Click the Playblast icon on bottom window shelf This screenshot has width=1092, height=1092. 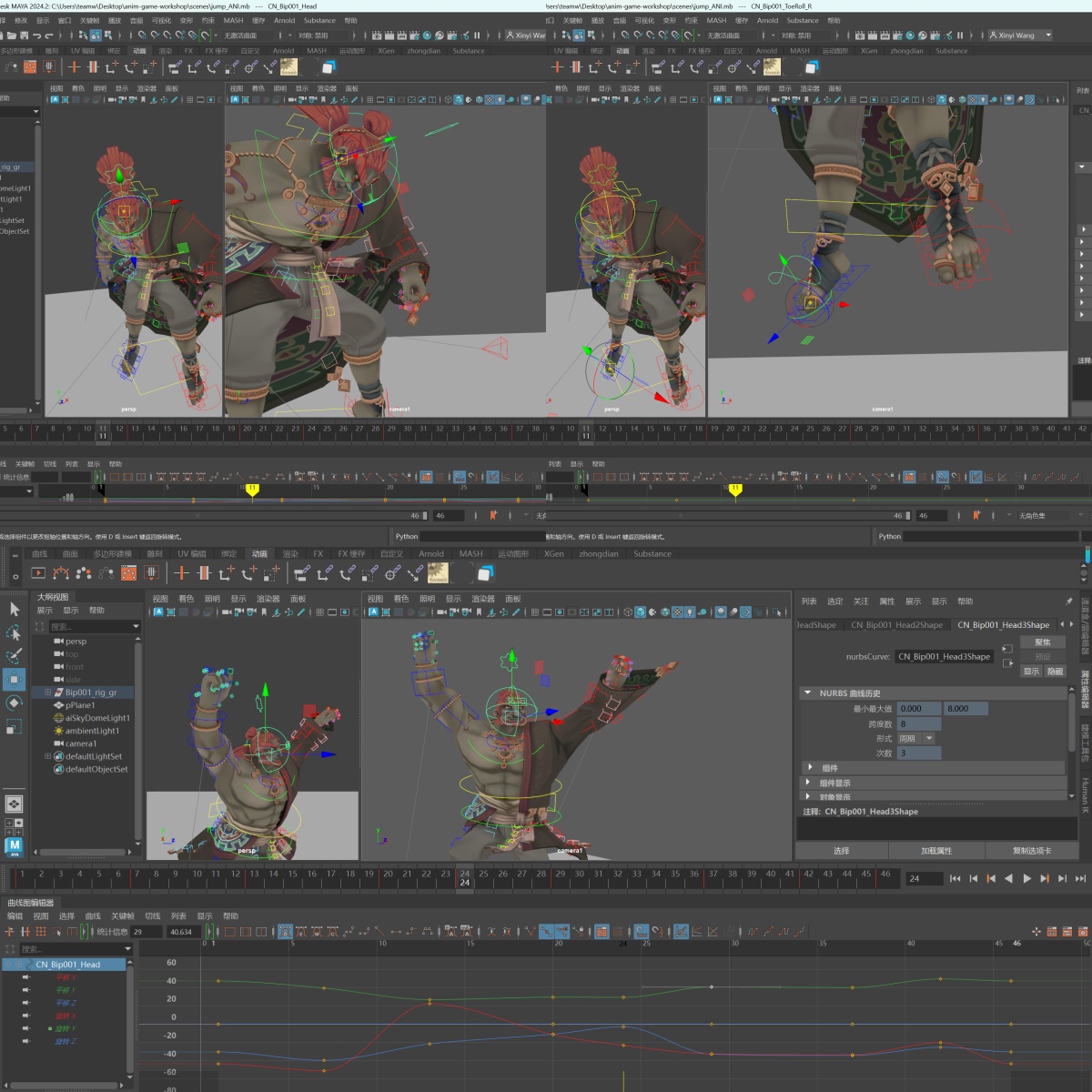(x=38, y=572)
